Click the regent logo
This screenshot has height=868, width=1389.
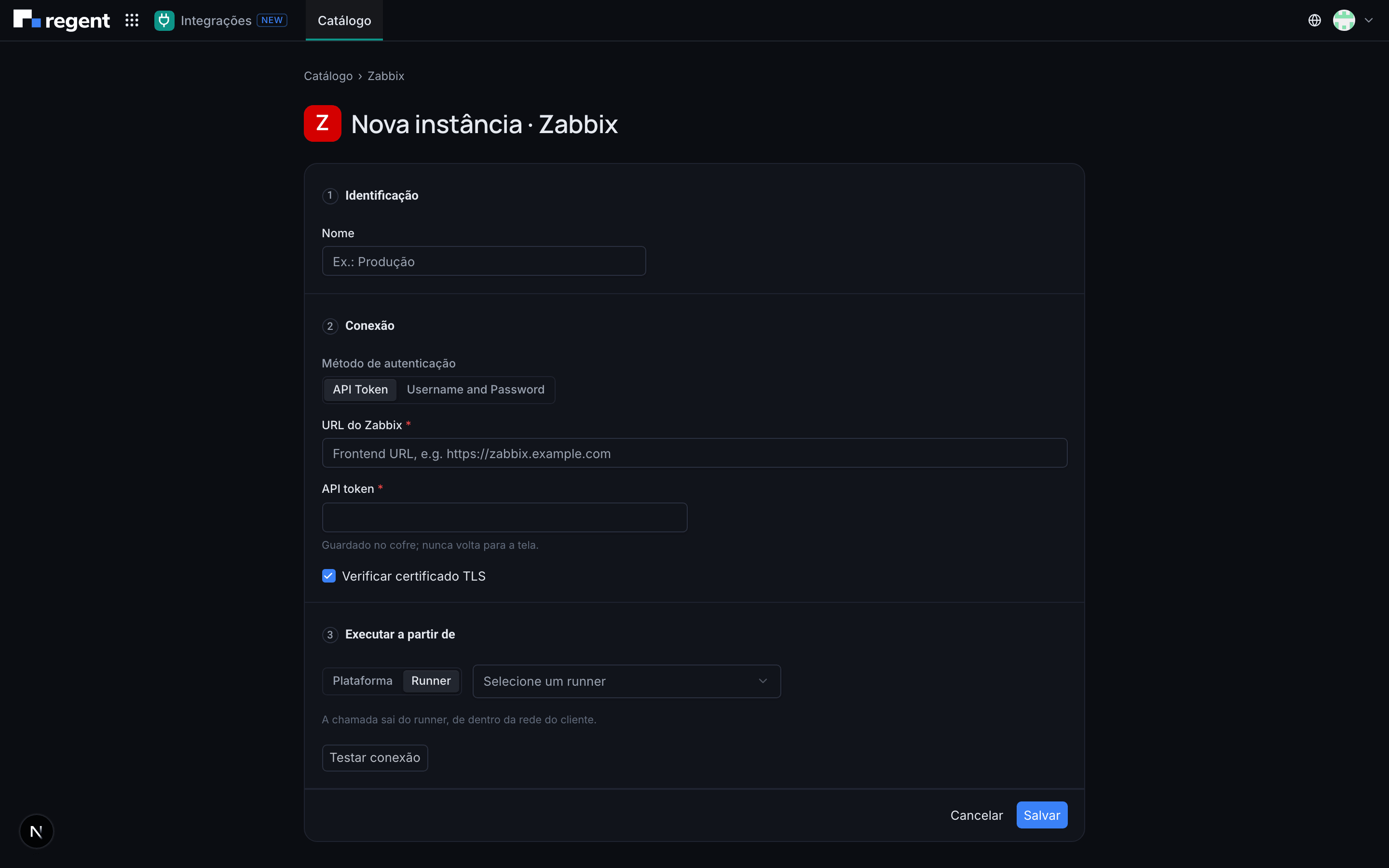click(x=61, y=20)
